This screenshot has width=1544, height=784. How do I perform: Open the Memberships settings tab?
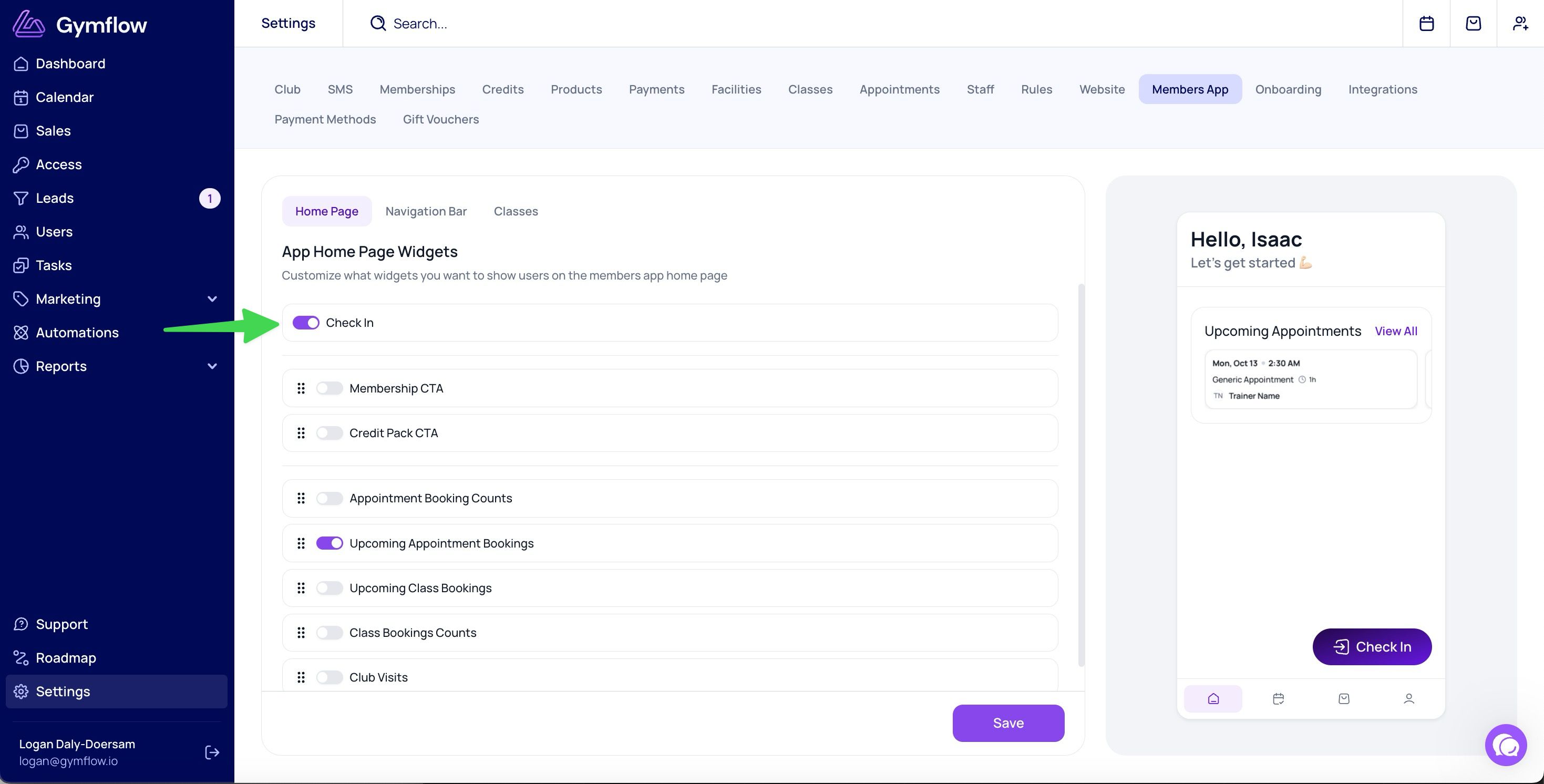click(x=417, y=89)
